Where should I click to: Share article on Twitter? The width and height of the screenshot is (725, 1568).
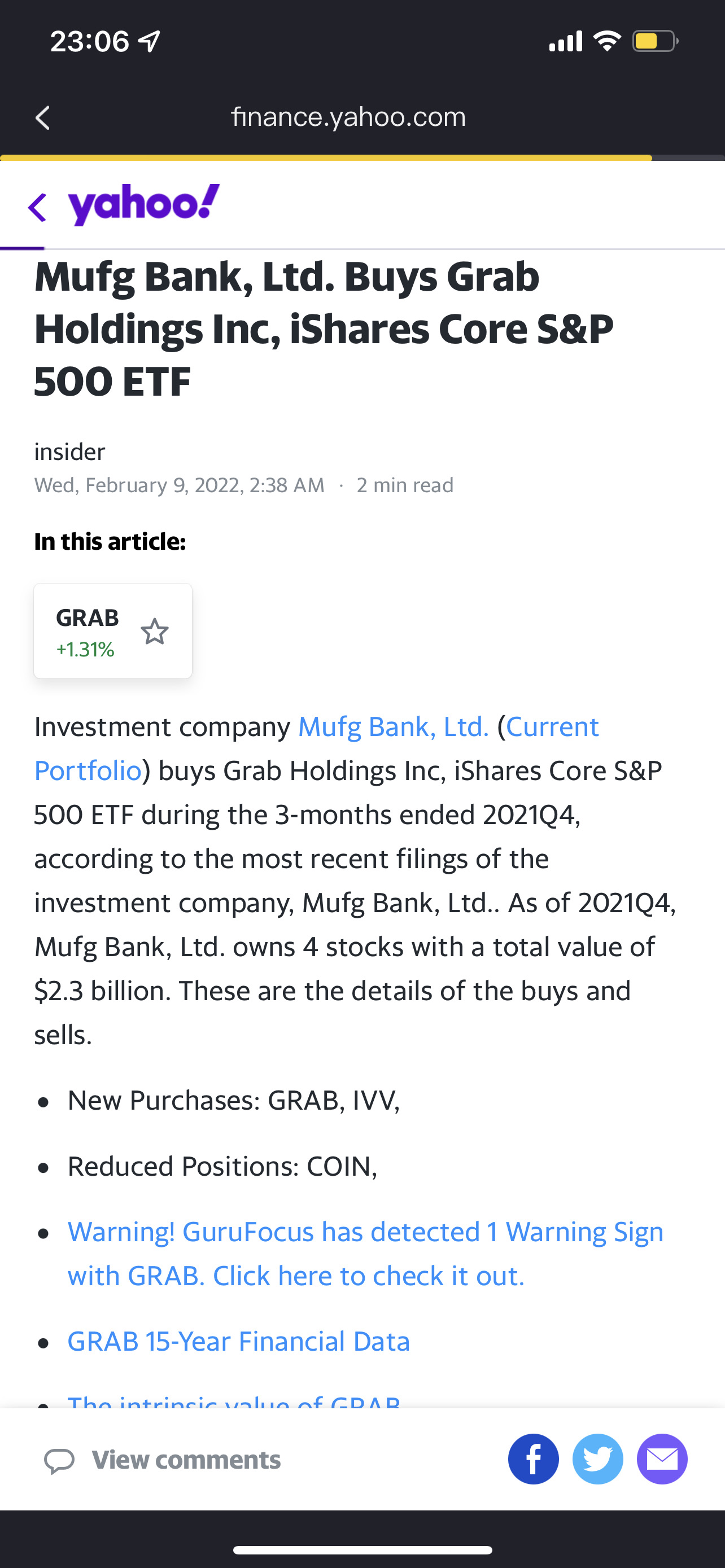pos(598,1459)
